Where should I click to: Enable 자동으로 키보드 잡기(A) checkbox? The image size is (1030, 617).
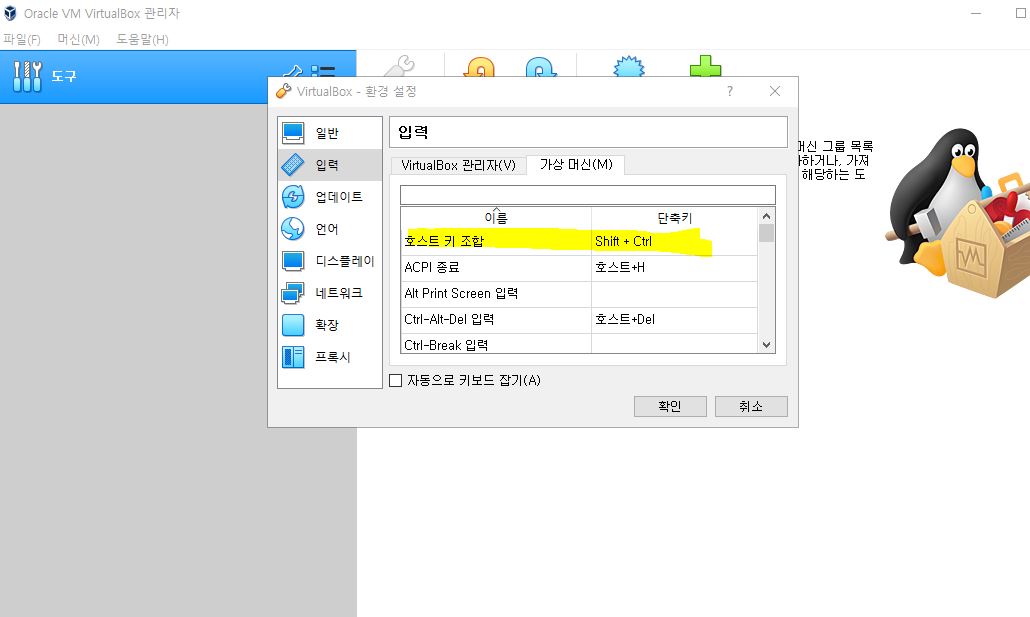pos(395,380)
